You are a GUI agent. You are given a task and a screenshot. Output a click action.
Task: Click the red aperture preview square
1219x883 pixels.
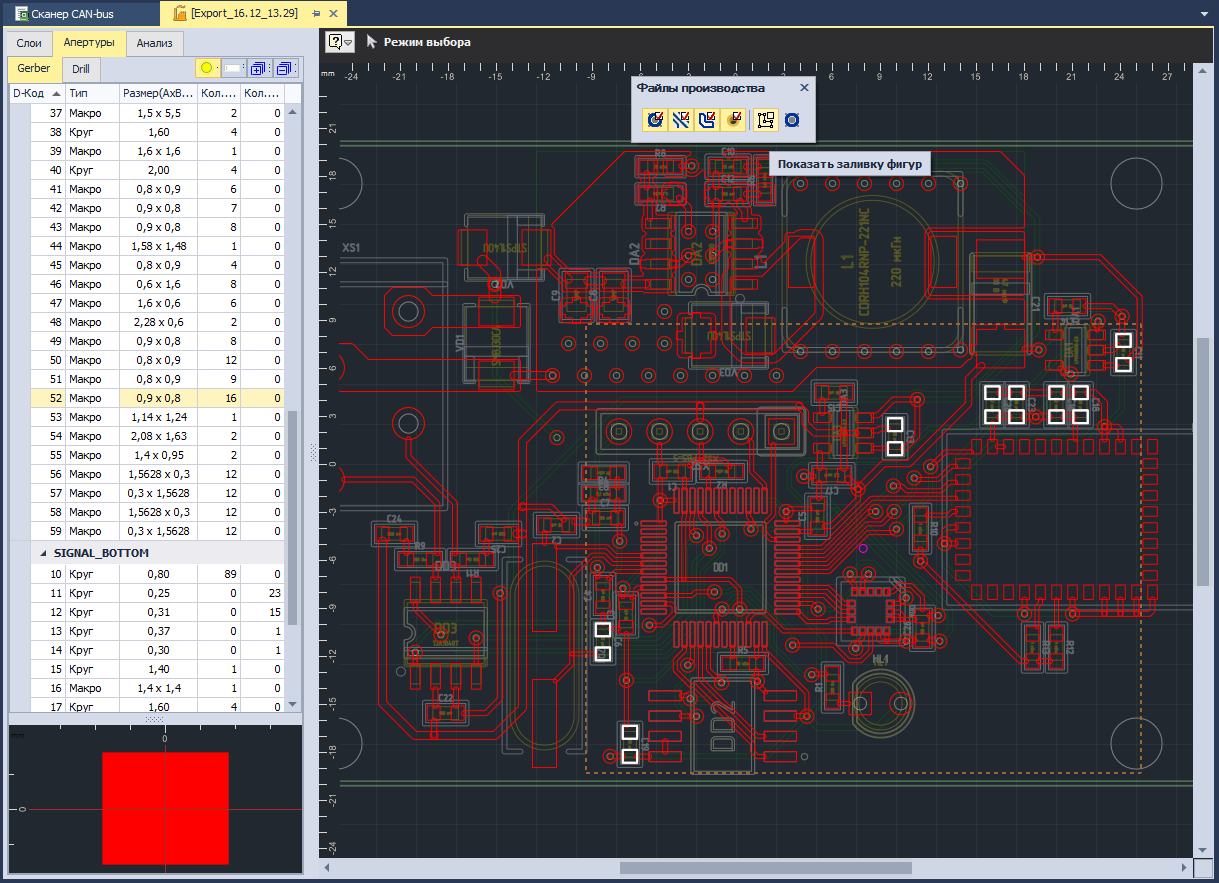click(165, 808)
